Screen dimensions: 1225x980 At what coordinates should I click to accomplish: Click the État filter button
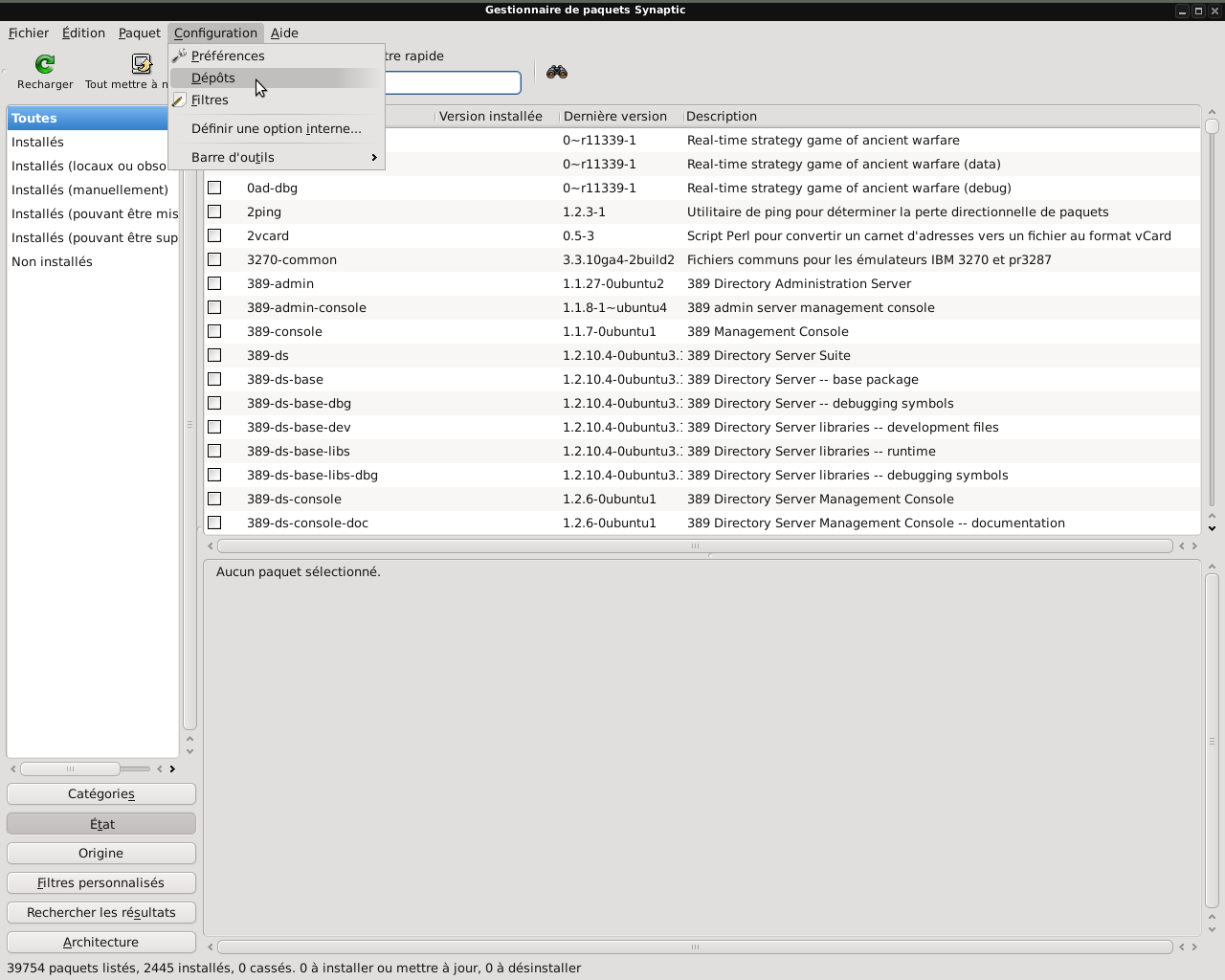[101, 823]
